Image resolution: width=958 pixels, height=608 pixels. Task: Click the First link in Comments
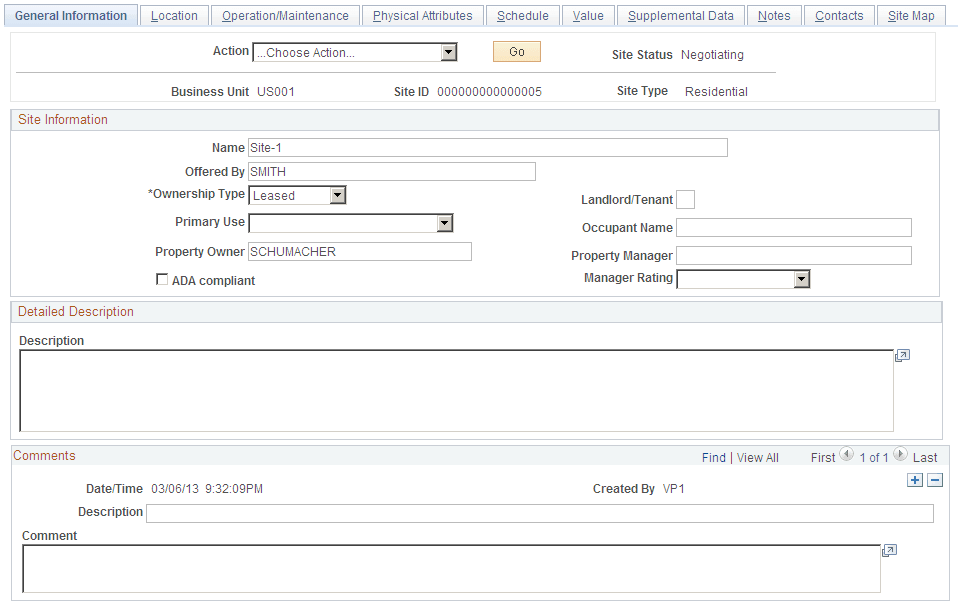click(822, 458)
